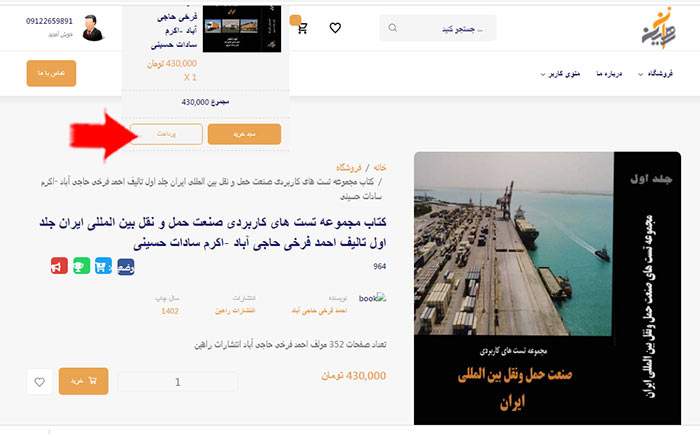The height and width of the screenshot is (434, 700).
Task: Click the green trophy badge icon
Action: point(81,266)
